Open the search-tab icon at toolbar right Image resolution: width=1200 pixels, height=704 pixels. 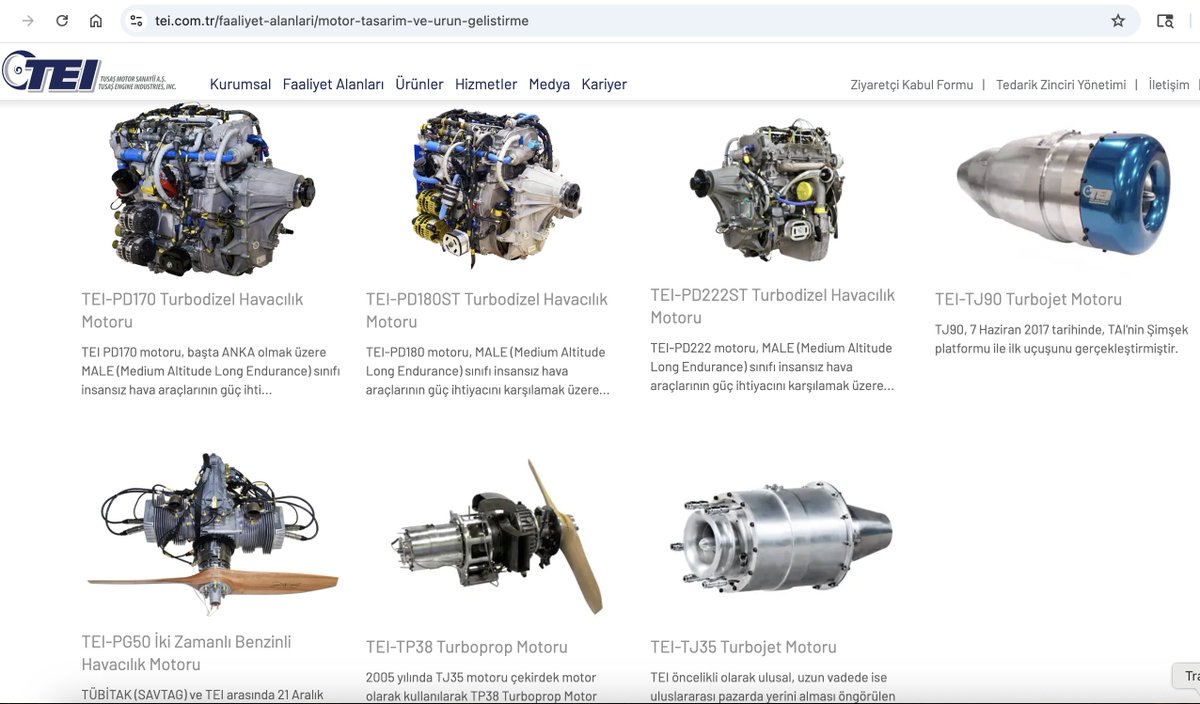1165,20
